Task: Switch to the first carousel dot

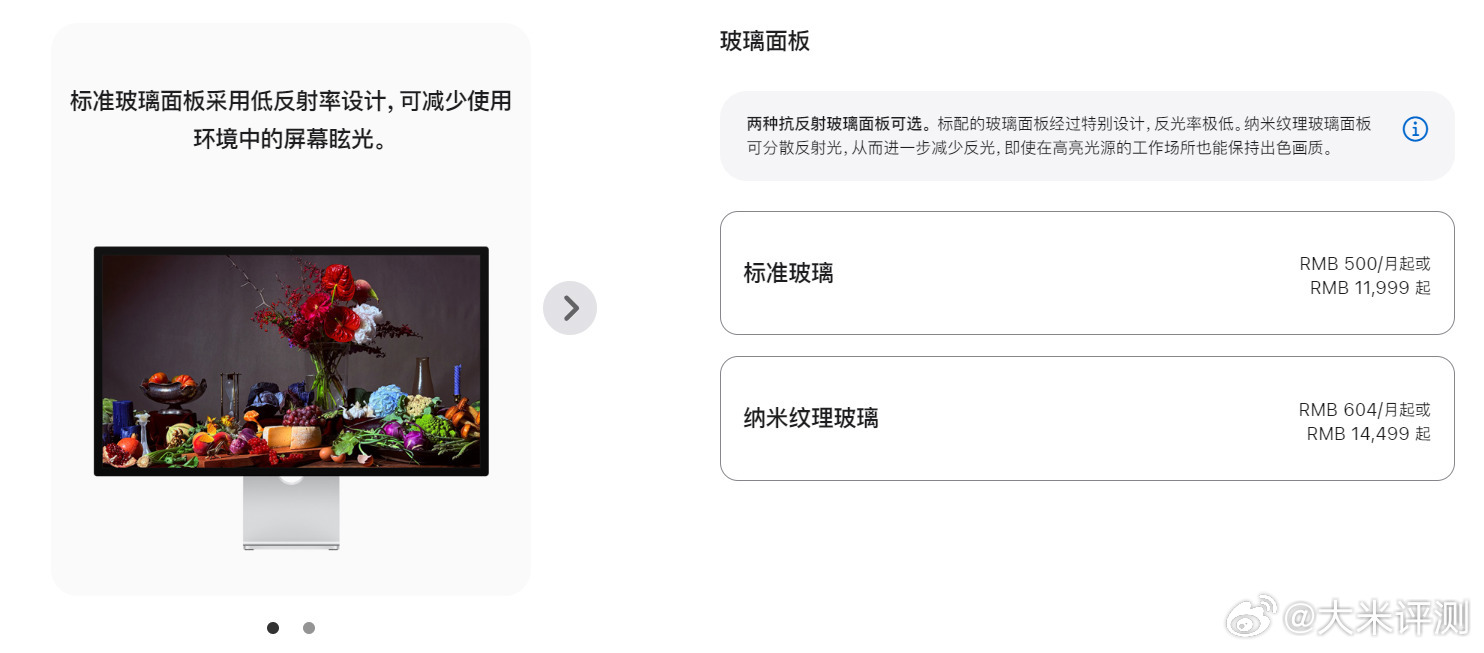Action: tap(273, 628)
